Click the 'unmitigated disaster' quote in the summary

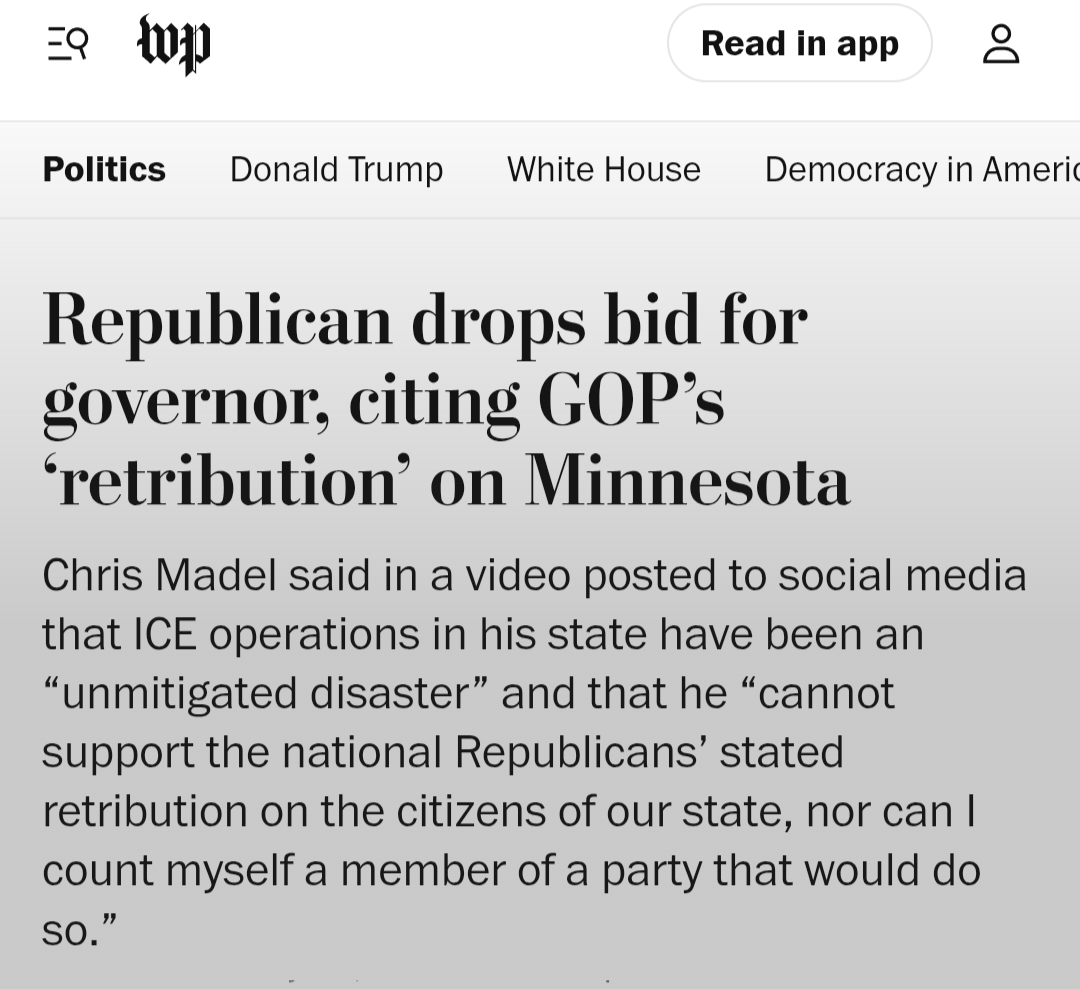point(265,693)
